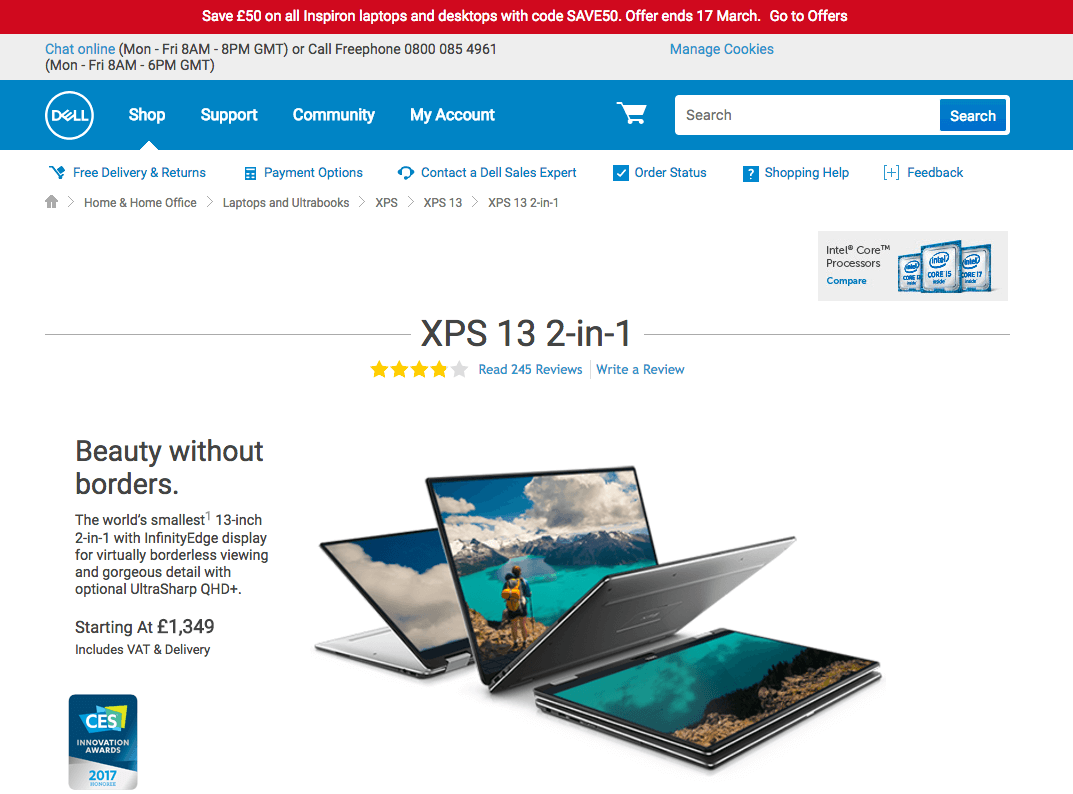Open the My Account menu
Screen dimensions: 1073x794
pyautogui.click(x=452, y=115)
